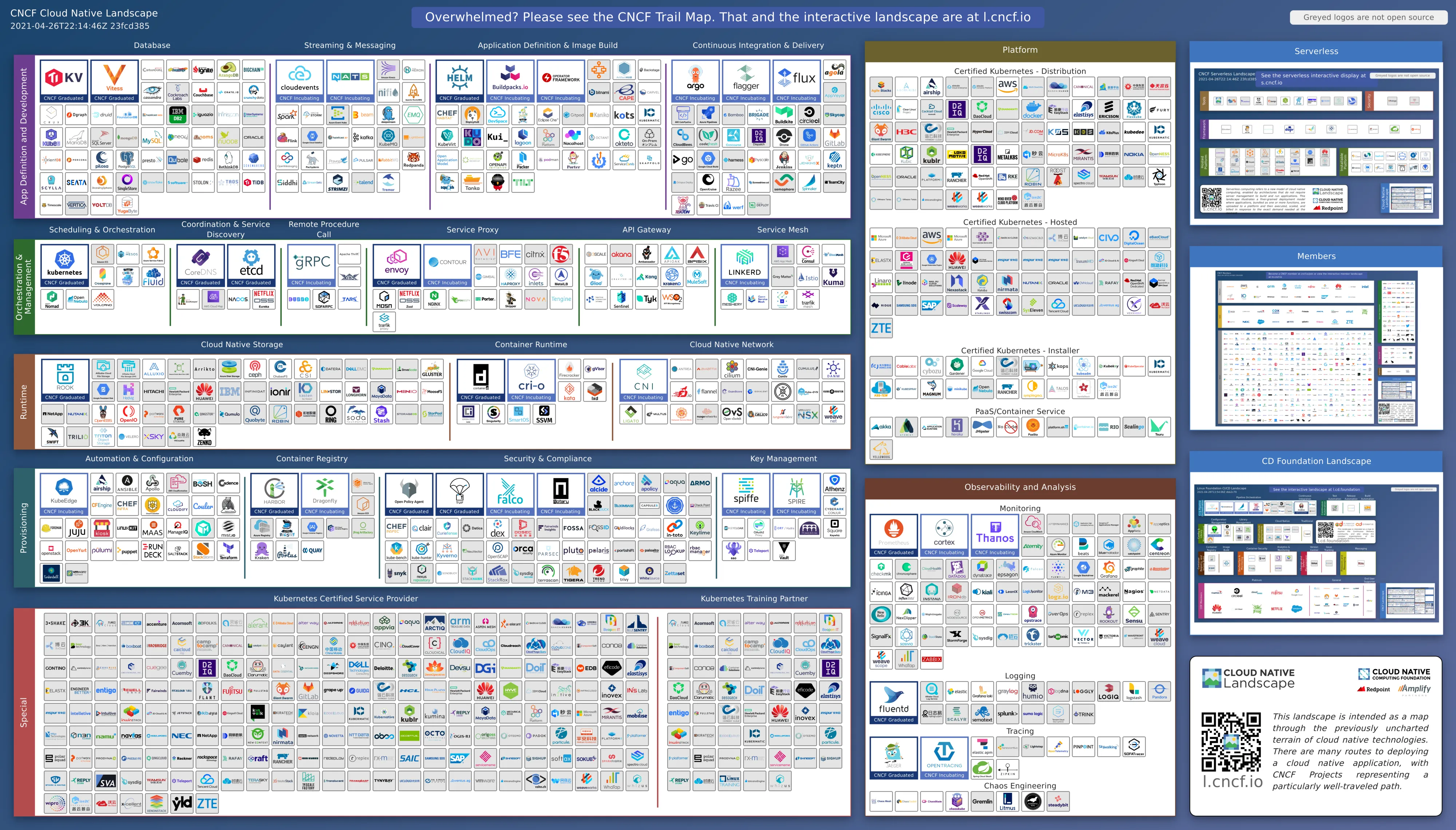
Task: Select the Helm logo in Application Definition
Action: click(459, 78)
